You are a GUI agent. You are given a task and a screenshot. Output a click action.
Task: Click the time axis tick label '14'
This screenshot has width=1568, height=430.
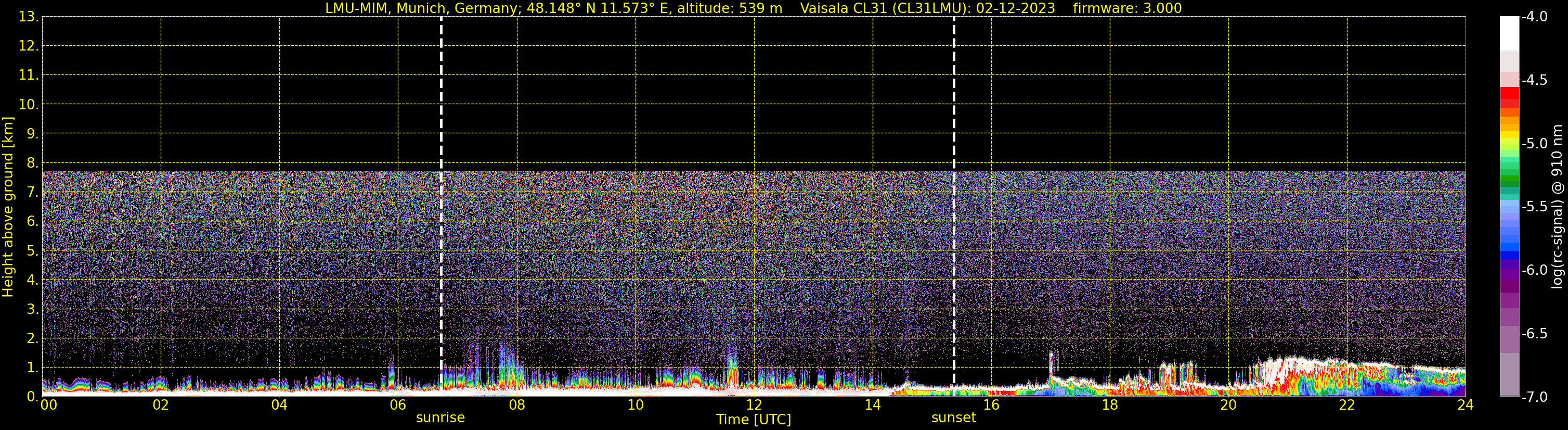click(873, 405)
